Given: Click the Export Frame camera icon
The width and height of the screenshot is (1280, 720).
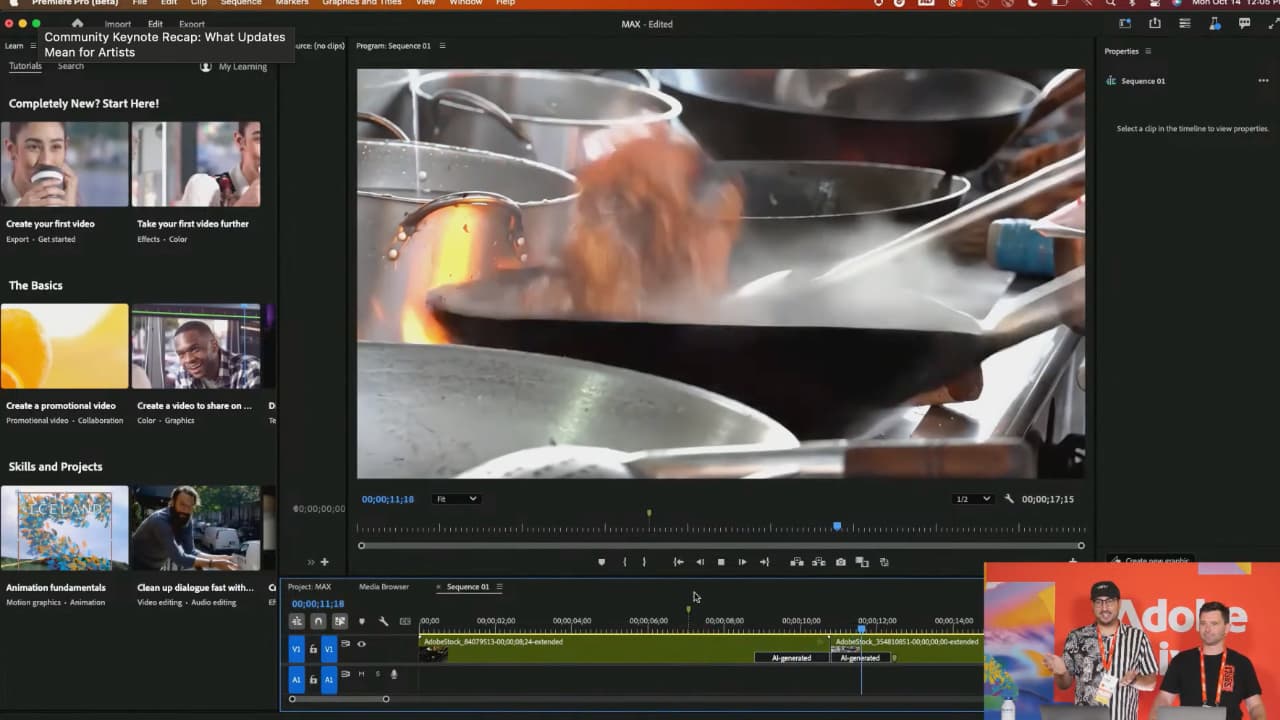Looking at the screenshot, I should click(x=842, y=562).
